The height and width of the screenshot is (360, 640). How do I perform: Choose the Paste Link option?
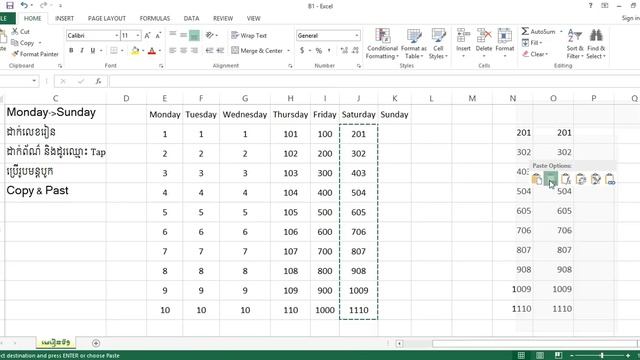(610, 179)
